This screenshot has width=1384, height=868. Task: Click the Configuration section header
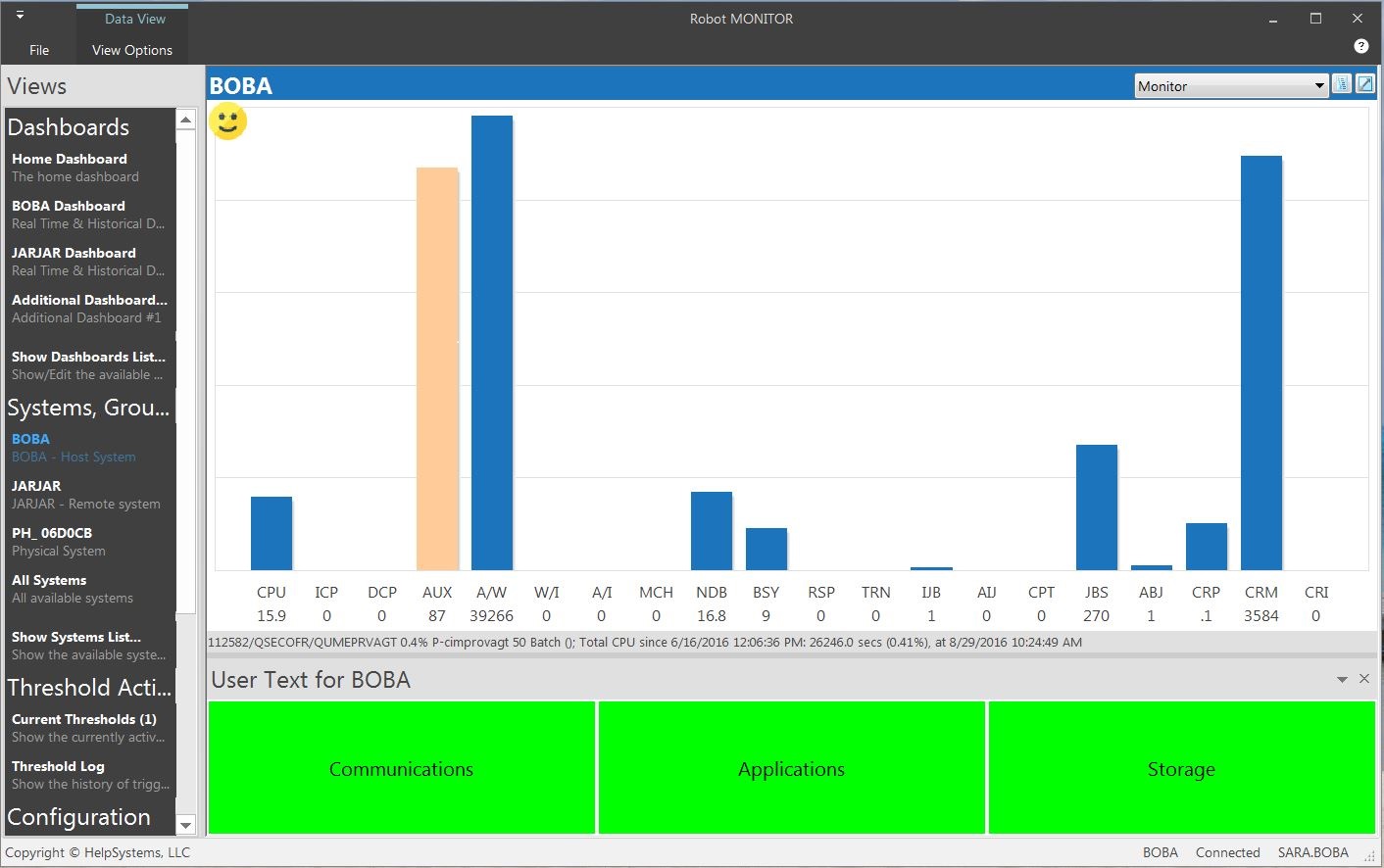click(78, 817)
